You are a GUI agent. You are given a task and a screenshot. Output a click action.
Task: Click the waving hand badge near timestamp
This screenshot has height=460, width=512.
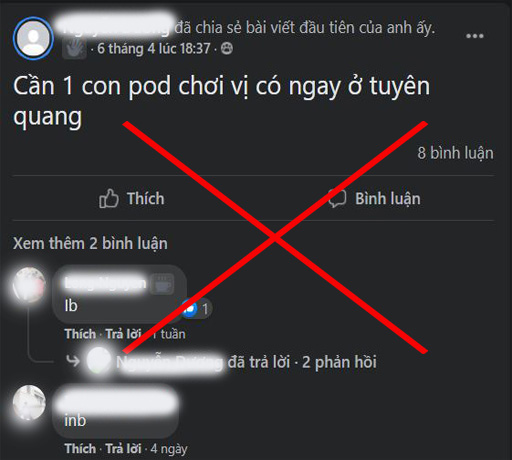[x=74, y=49]
